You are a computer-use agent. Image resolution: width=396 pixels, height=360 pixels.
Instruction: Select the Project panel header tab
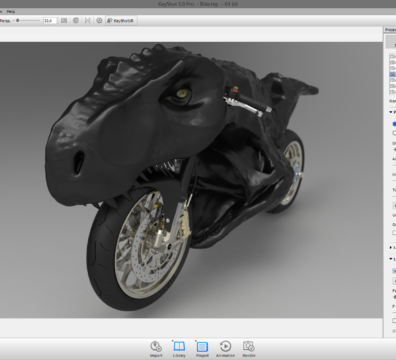pyautogui.click(x=390, y=30)
